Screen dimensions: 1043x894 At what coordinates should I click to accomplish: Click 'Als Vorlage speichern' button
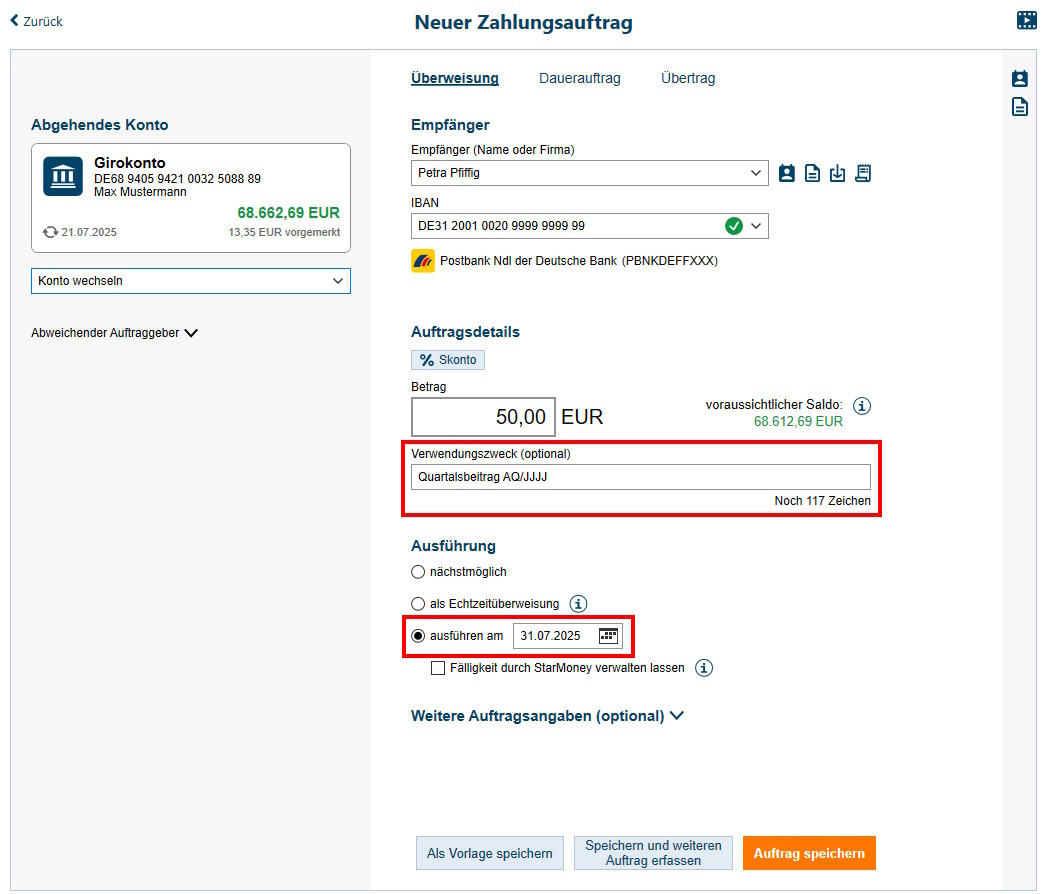[489, 853]
